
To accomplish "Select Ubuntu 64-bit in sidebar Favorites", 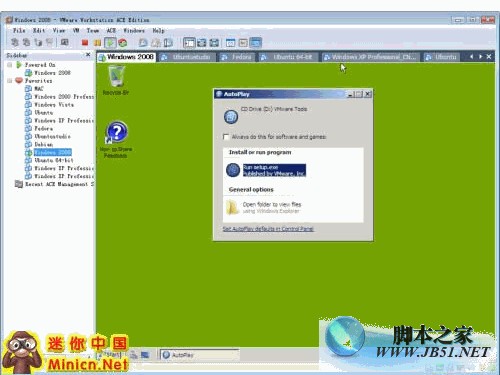I will point(54,161).
